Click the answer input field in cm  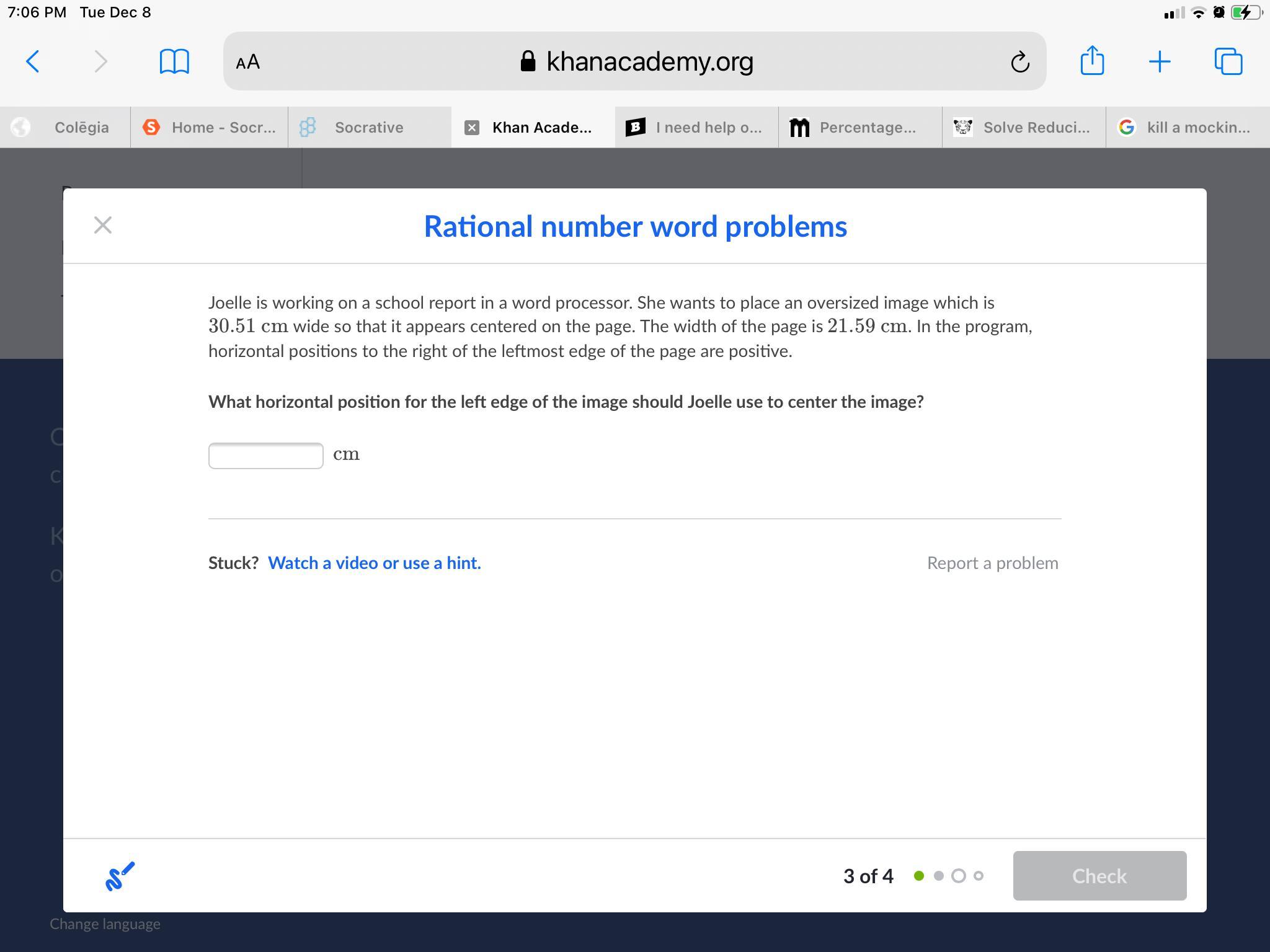(x=265, y=456)
